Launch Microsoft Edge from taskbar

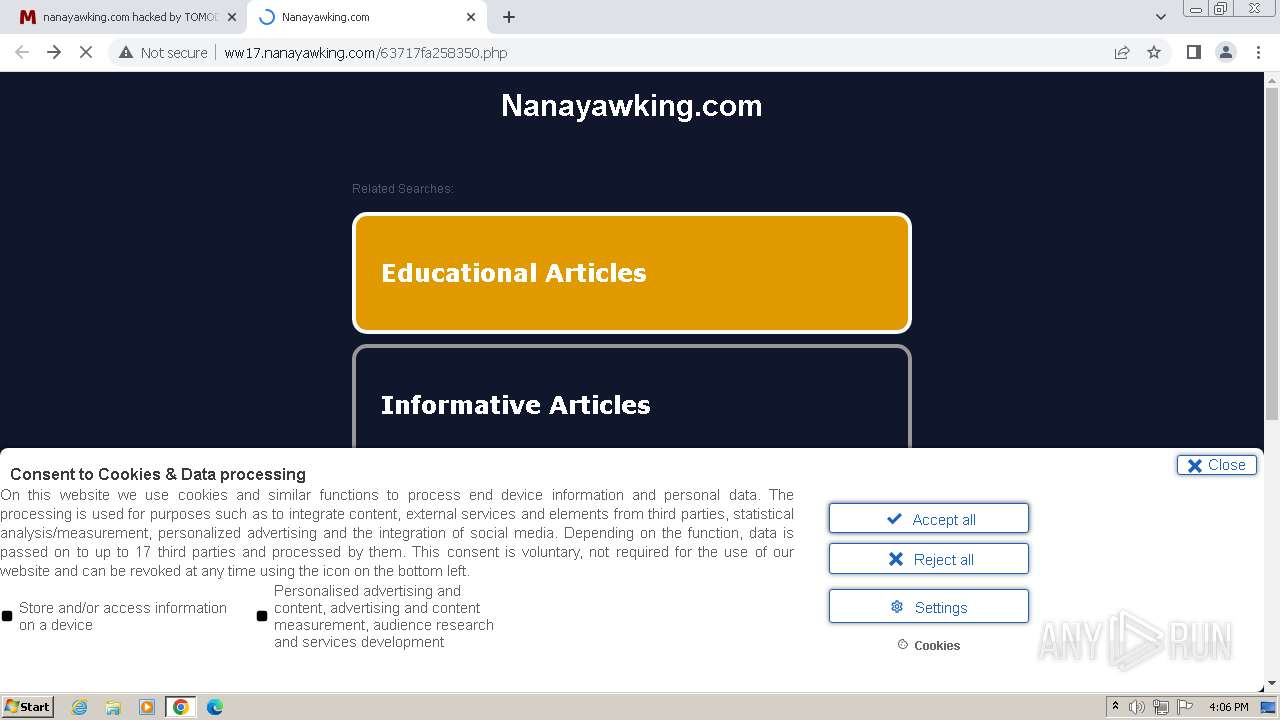coord(215,707)
